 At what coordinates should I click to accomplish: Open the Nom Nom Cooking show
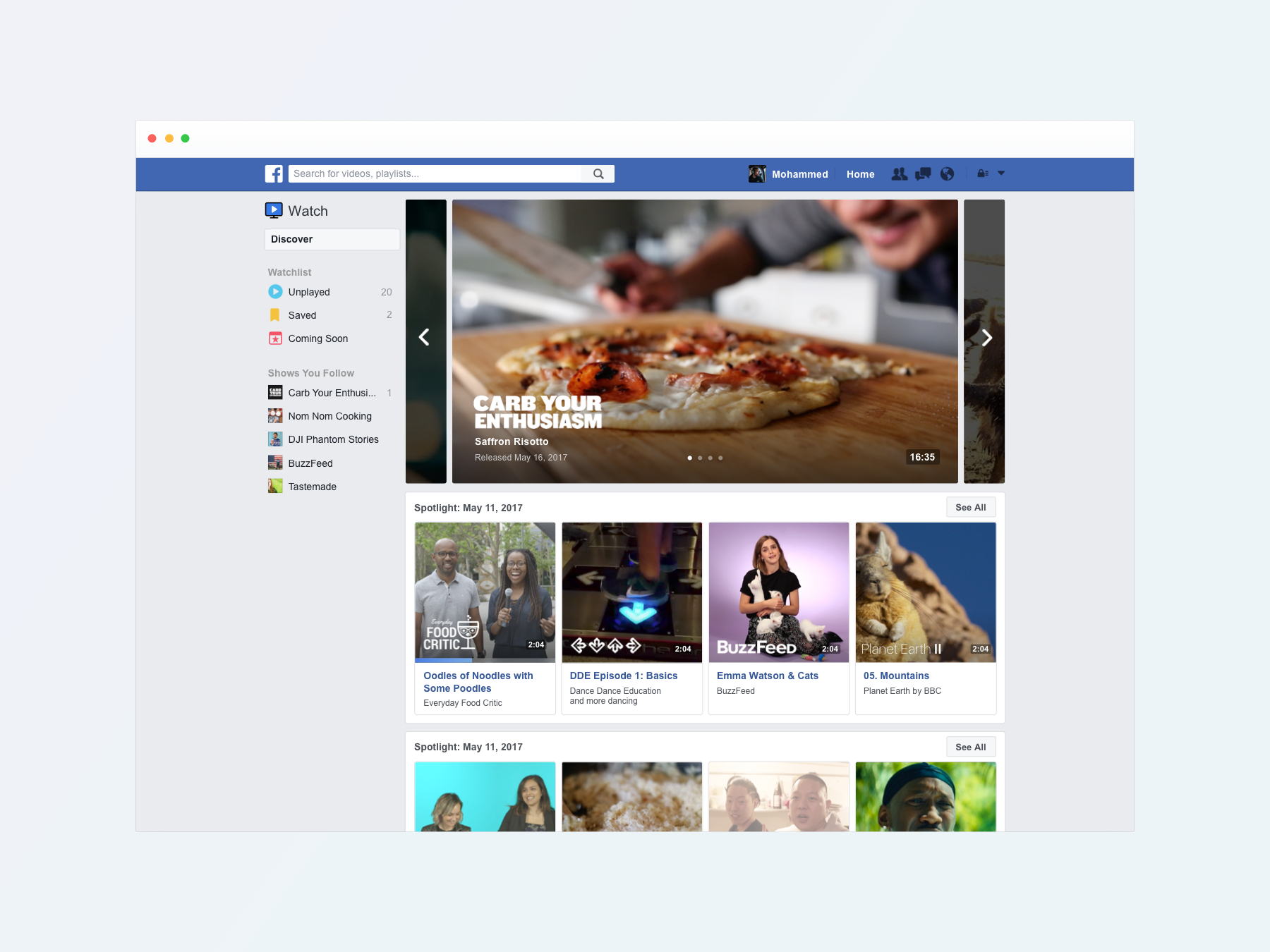(x=329, y=416)
